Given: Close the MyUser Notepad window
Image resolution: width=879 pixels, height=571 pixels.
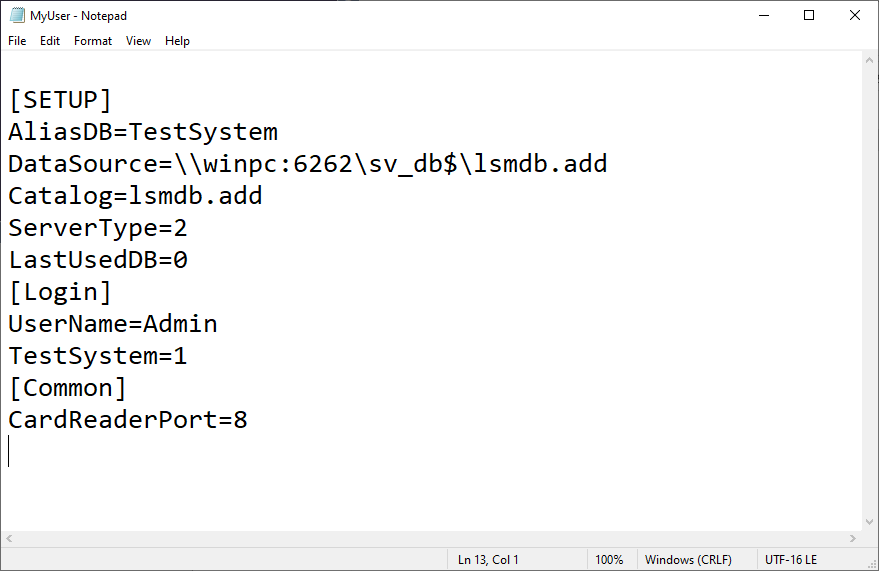Looking at the screenshot, I should tap(855, 15).
